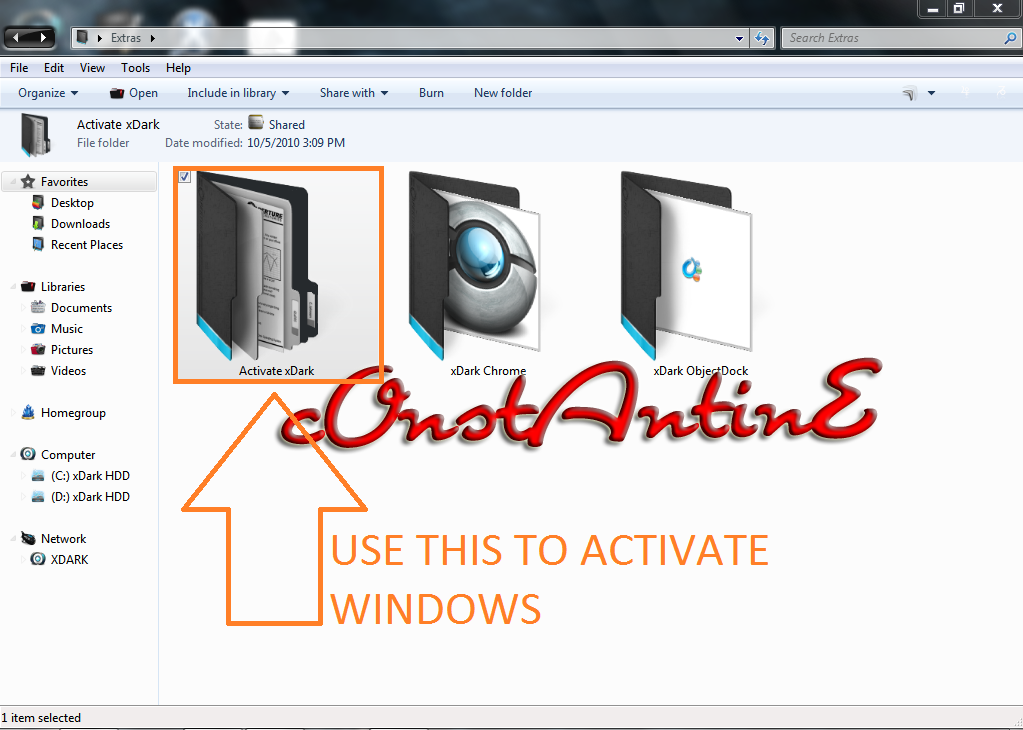Select Computer in the navigation pane

(x=68, y=455)
